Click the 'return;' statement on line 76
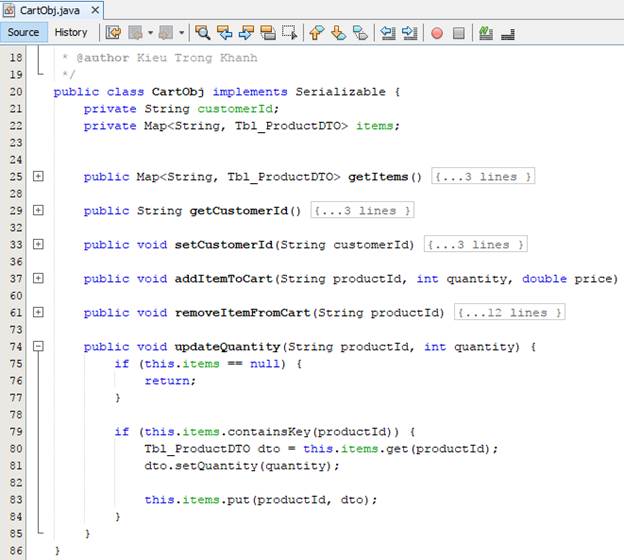The width and height of the screenshot is (624, 560). 170,381
